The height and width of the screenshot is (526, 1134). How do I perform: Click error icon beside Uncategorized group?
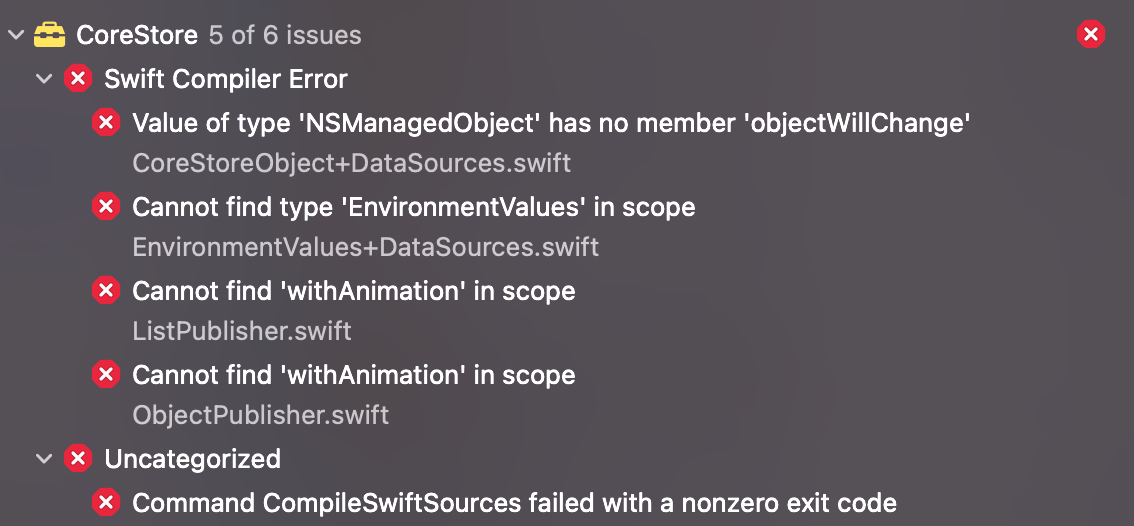pyautogui.click(x=77, y=459)
